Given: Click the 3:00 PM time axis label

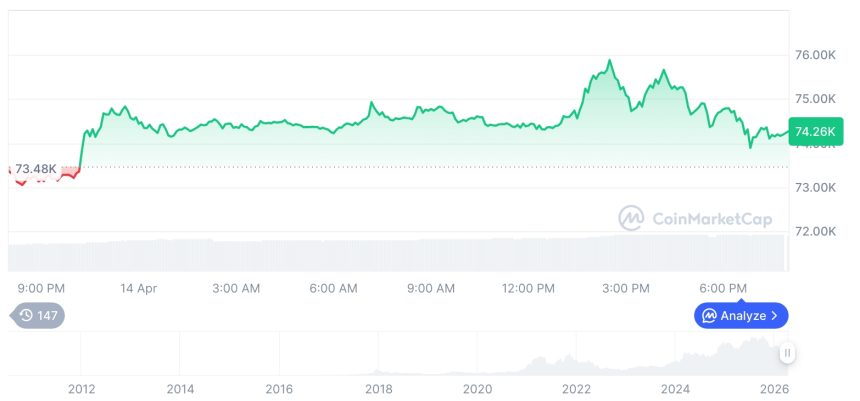Looking at the screenshot, I should click(626, 288).
